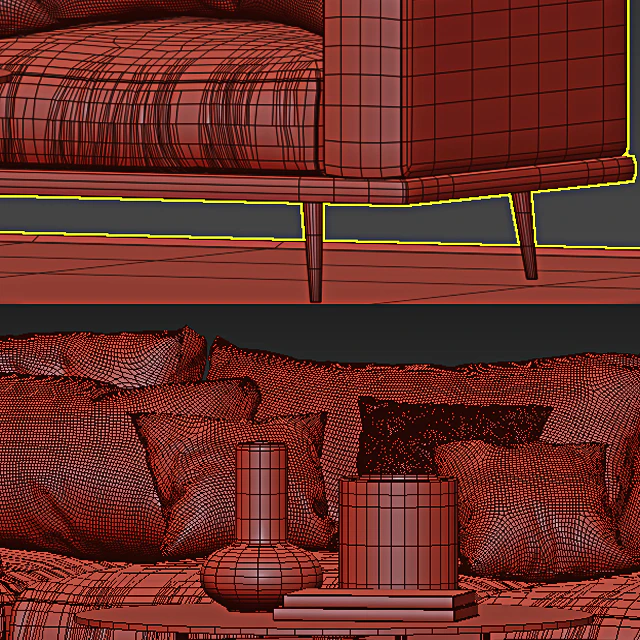Viewport: 640px width, 640px height.
Task: Select the sofa seat cushion mesh
Action: click(161, 96)
